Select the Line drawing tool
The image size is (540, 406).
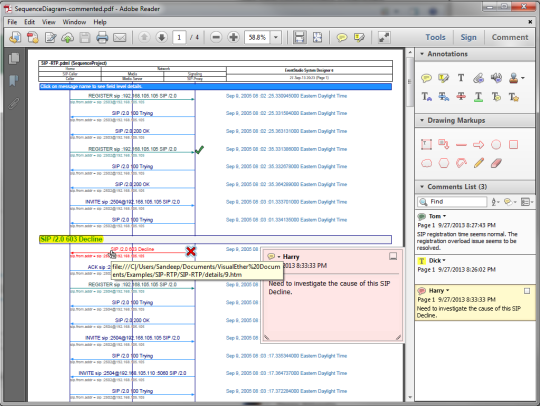click(x=461, y=145)
